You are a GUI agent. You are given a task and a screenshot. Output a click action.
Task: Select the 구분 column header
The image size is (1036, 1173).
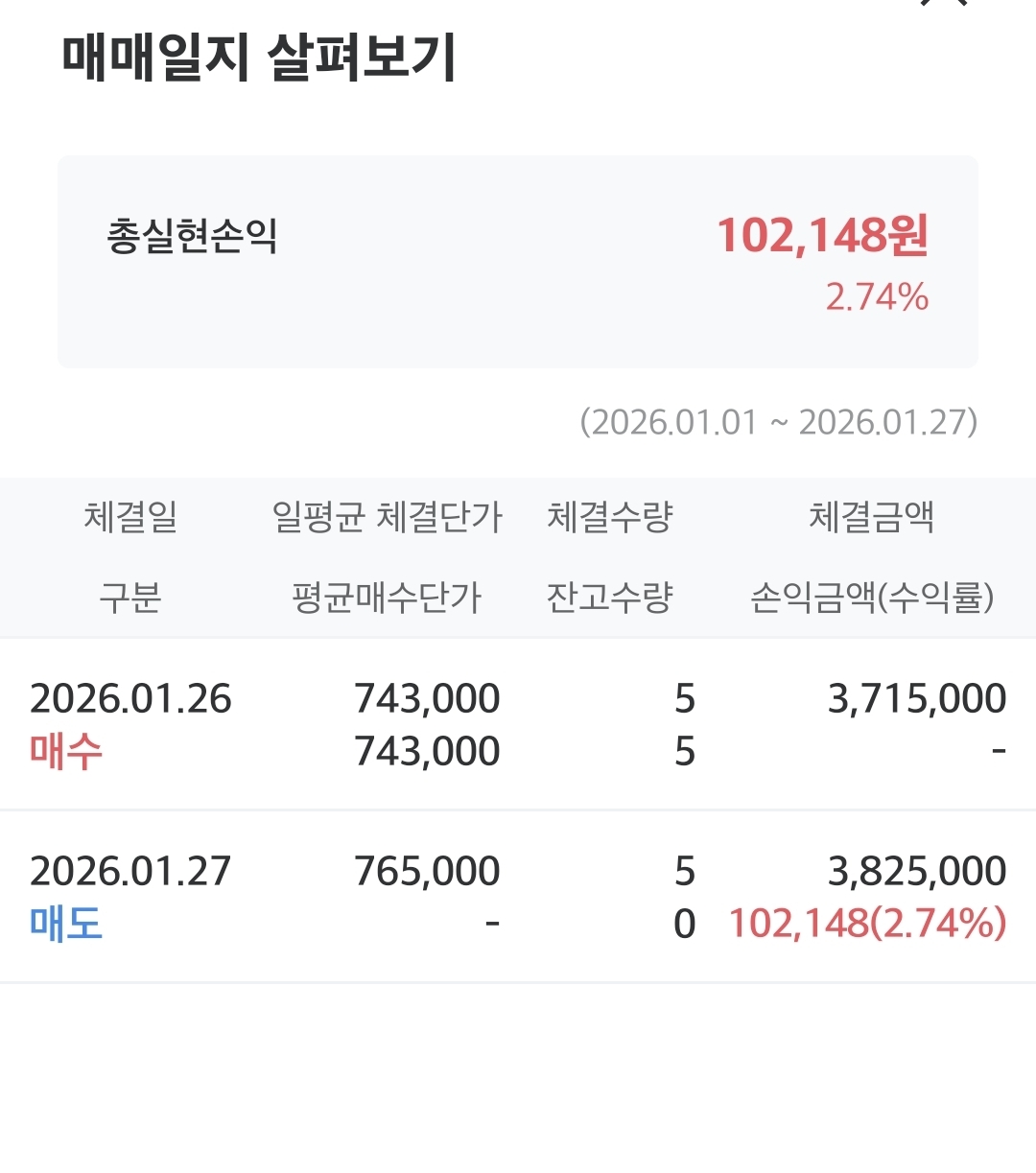coord(130,598)
